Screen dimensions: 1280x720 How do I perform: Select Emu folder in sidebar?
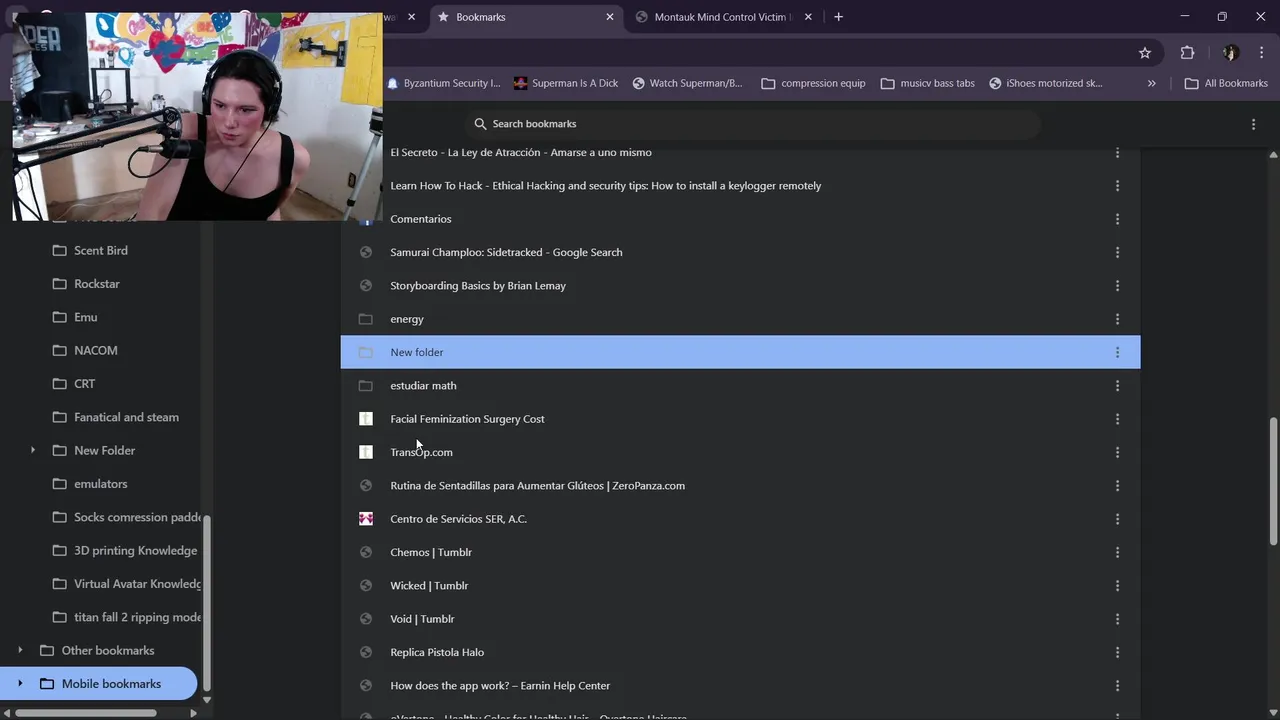(85, 317)
